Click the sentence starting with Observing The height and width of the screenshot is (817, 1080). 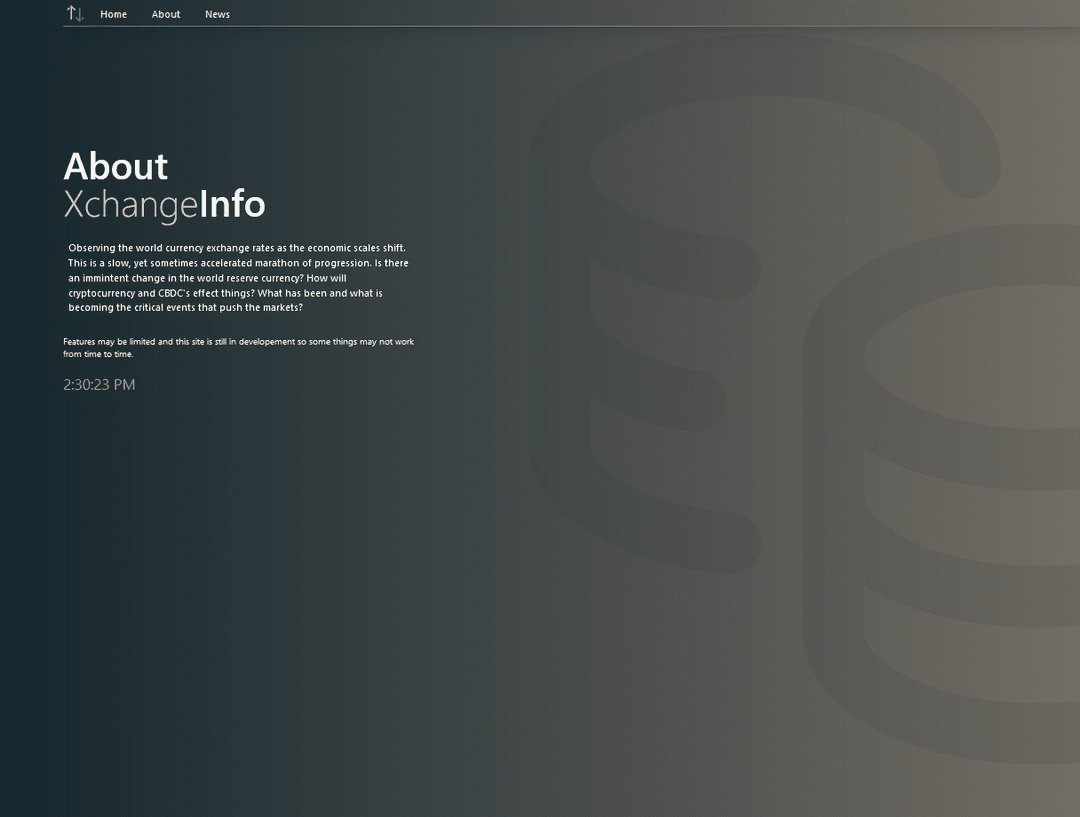[236, 248]
